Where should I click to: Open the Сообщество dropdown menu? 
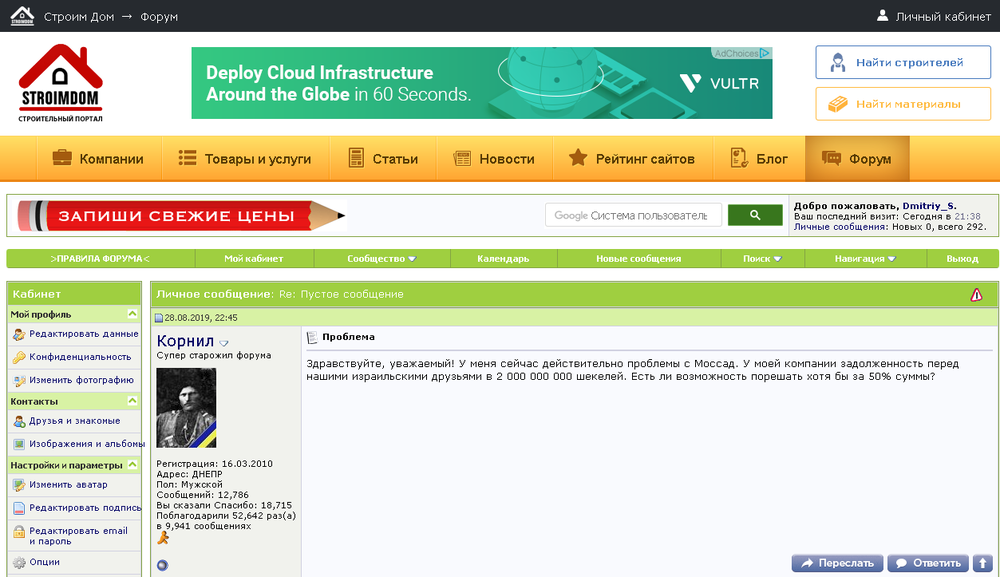tap(381, 259)
